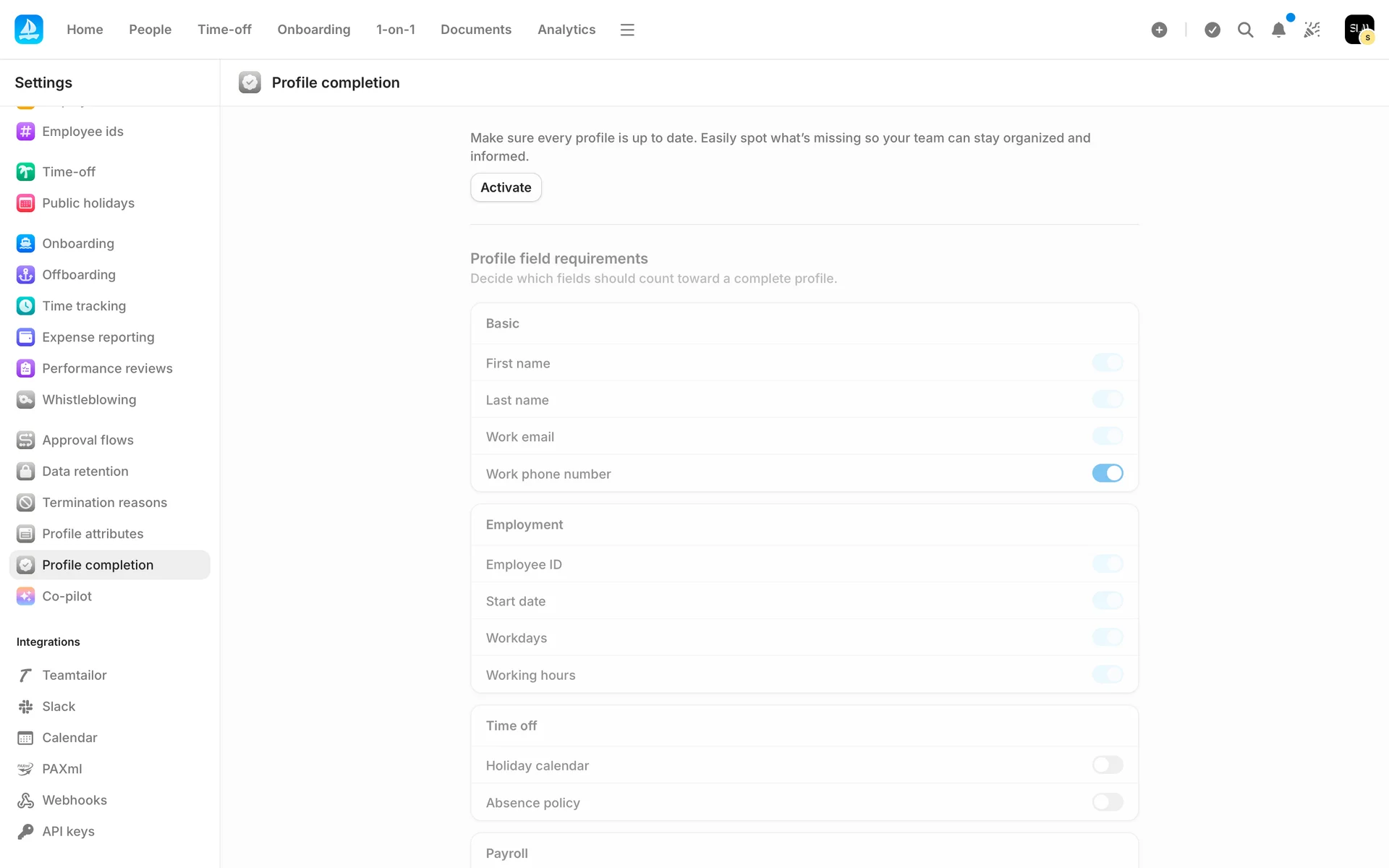1389x868 pixels.
Task: Click the app sailboat logo
Action: (x=29, y=30)
